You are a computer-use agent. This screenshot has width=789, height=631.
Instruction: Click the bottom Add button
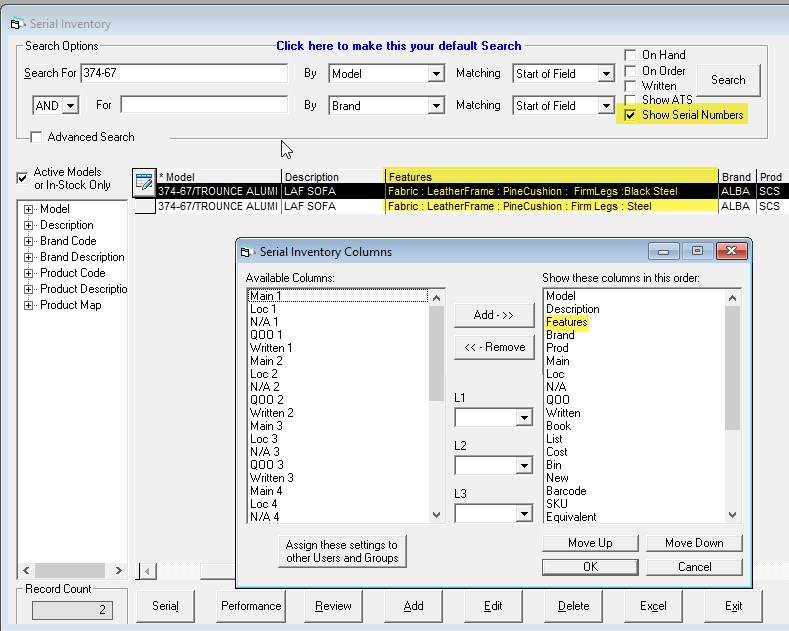click(413, 606)
